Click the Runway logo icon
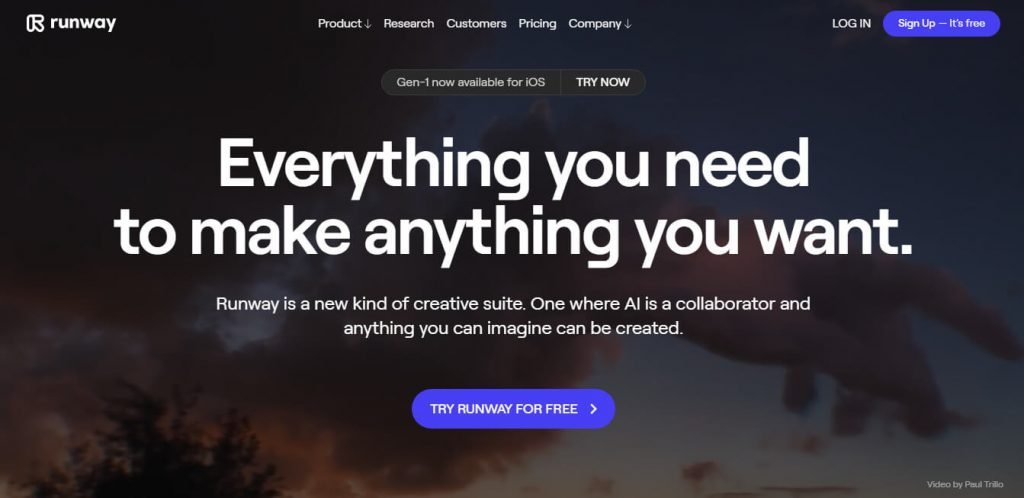1024x498 pixels. click(x=35, y=23)
